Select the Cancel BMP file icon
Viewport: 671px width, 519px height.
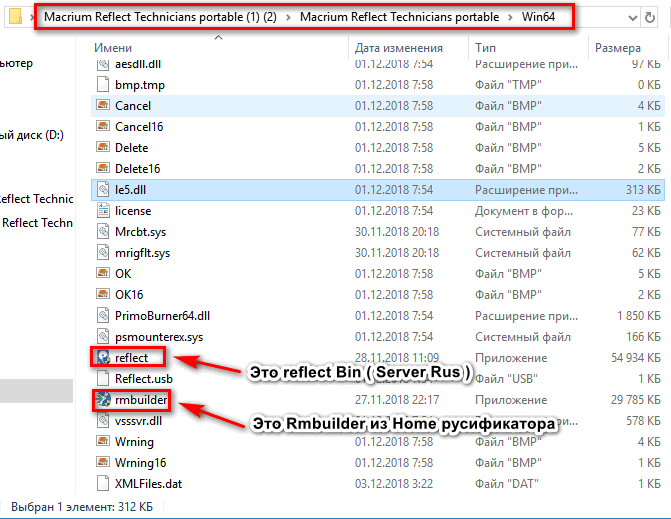point(102,105)
